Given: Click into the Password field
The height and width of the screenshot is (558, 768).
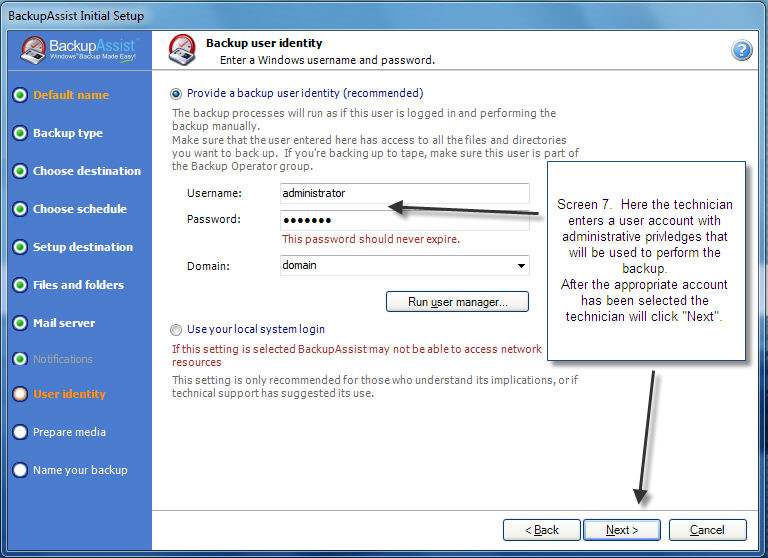Looking at the screenshot, I should (404, 220).
